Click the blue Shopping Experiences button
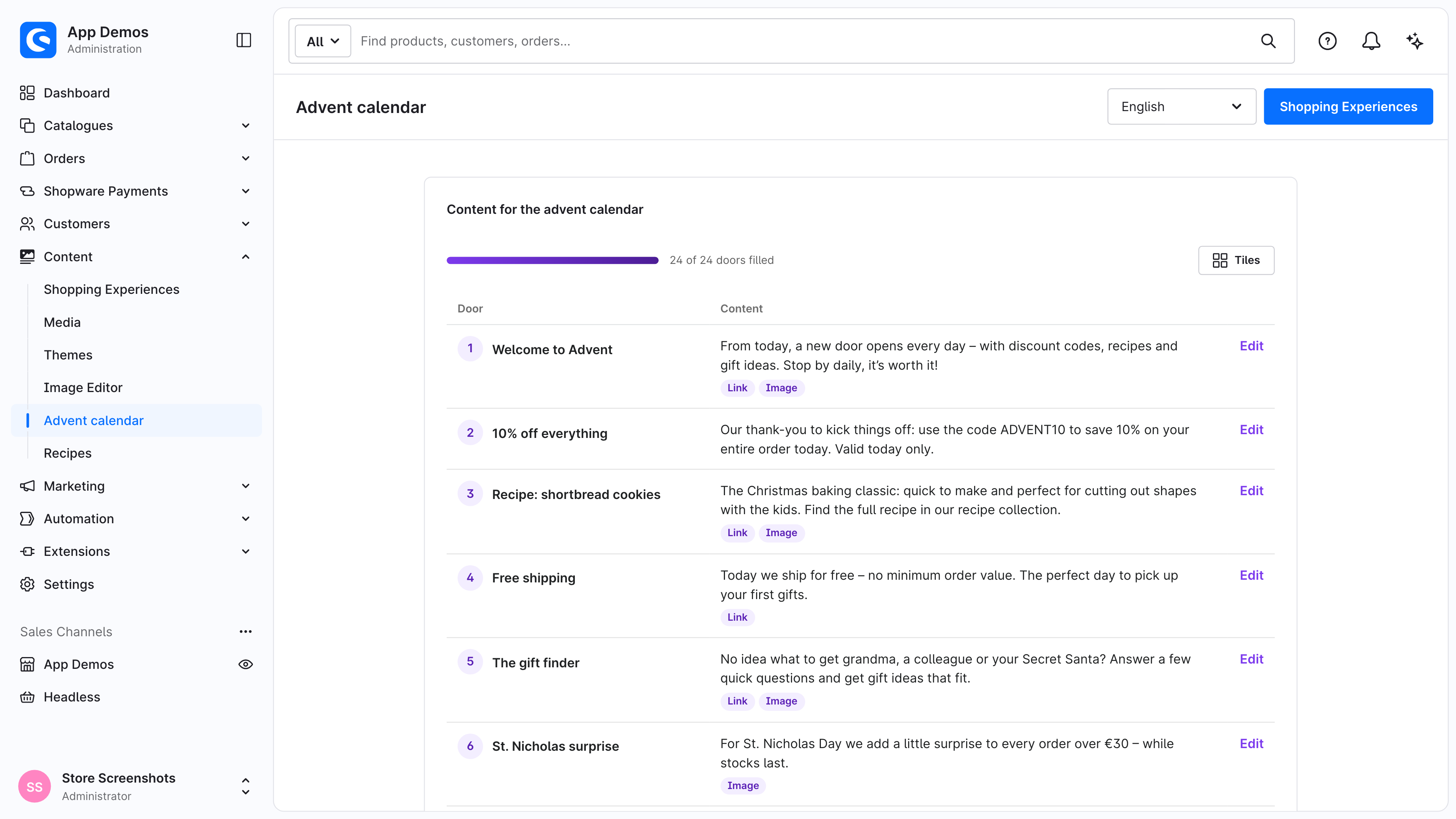Image resolution: width=1456 pixels, height=819 pixels. (1348, 106)
